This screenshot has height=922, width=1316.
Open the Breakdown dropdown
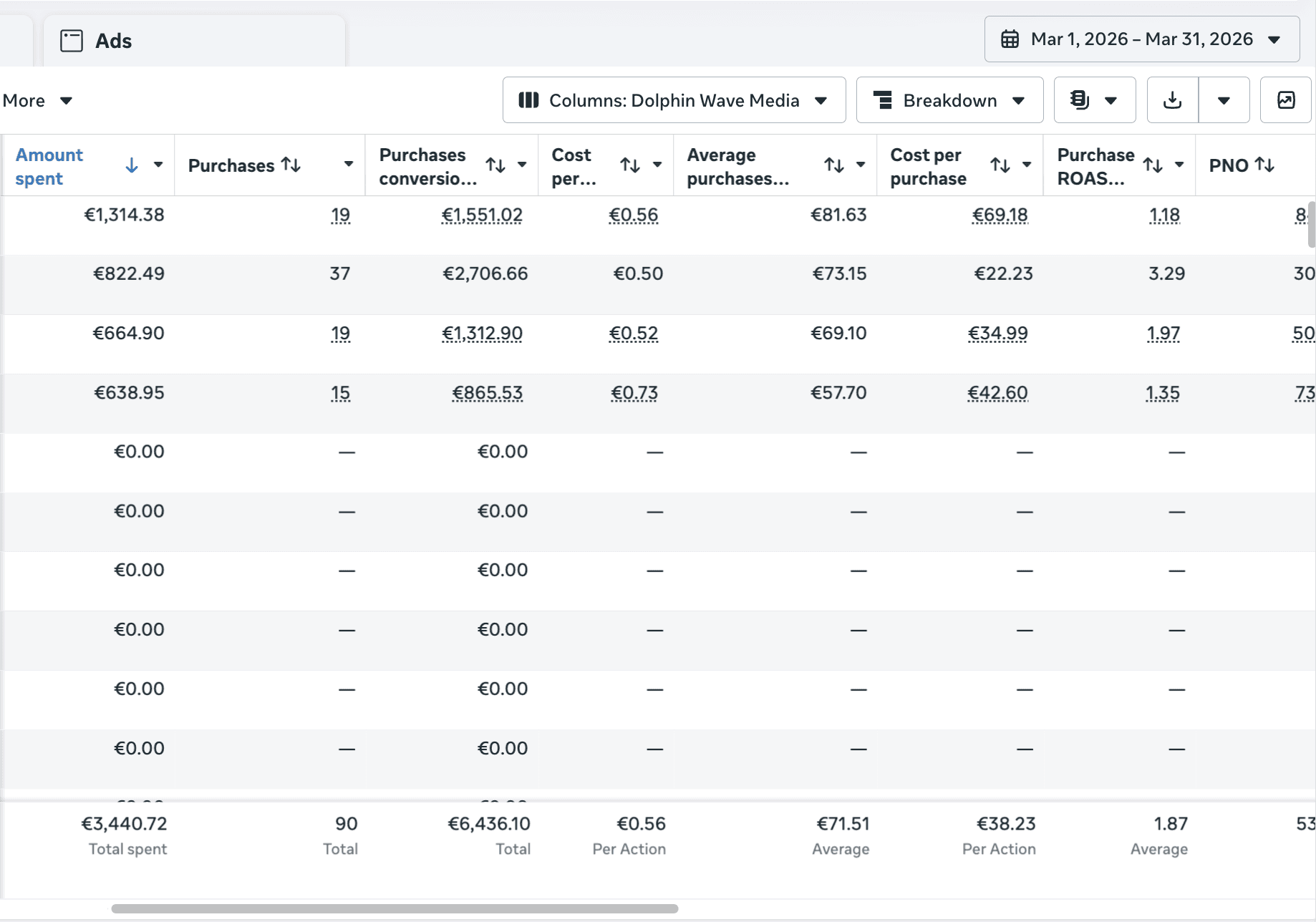(x=949, y=100)
